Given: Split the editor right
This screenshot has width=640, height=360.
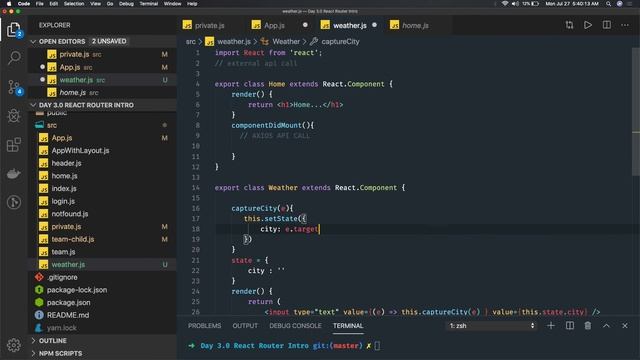Looking at the screenshot, I should coord(607,25).
